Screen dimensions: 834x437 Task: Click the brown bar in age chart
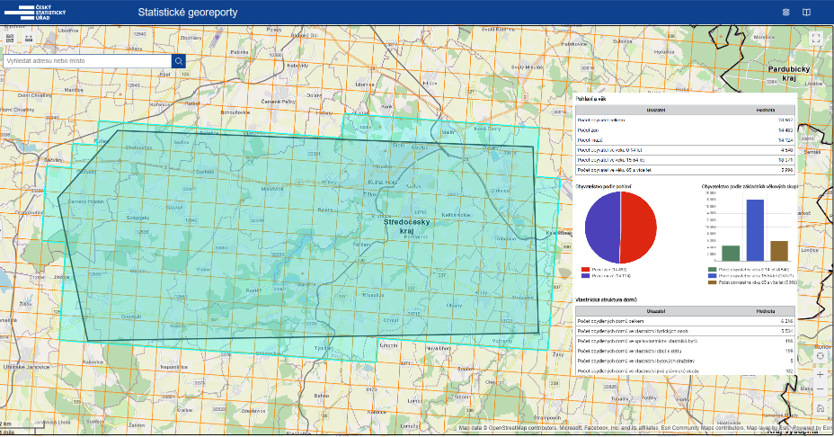779,250
